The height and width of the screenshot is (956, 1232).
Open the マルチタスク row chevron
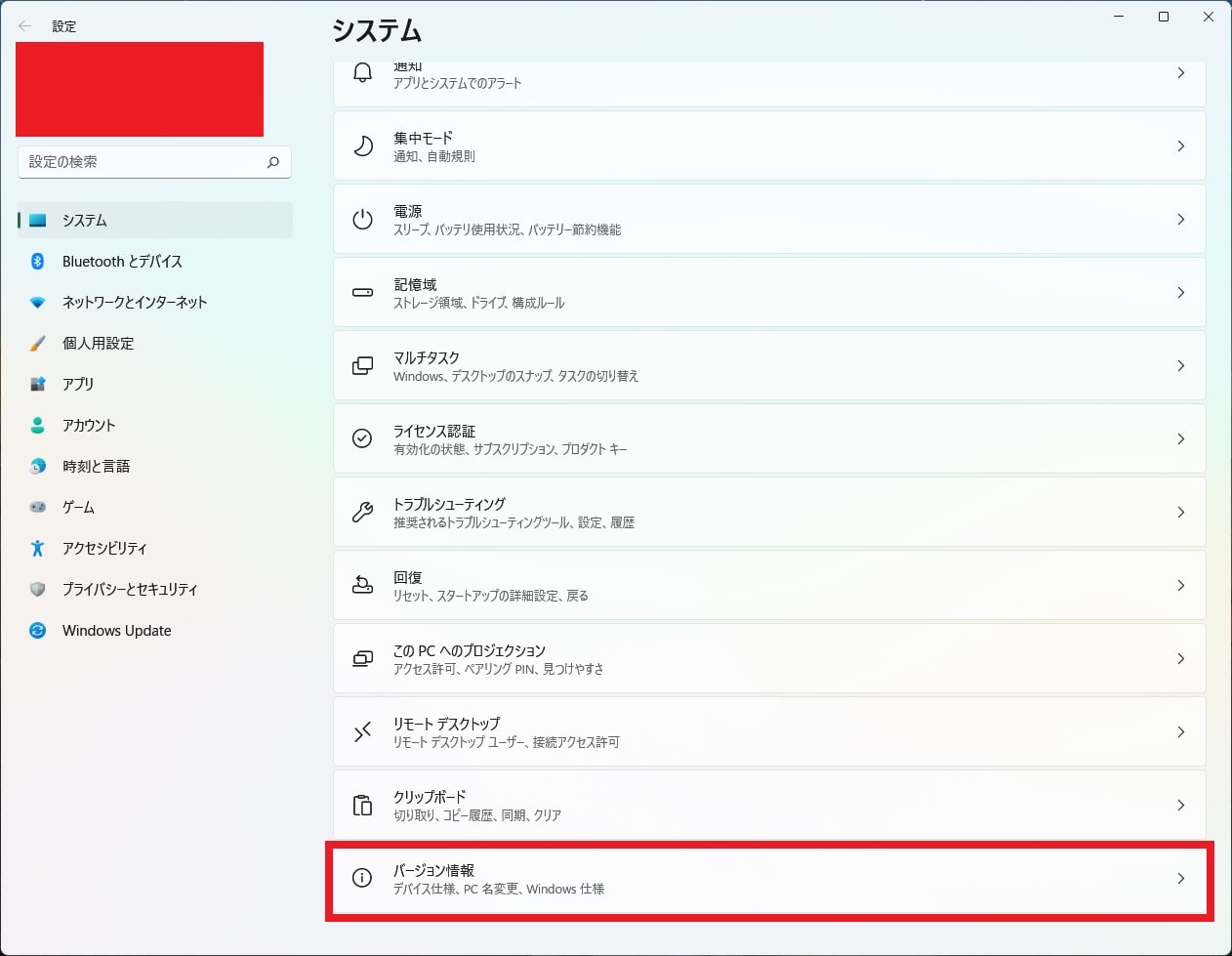[x=1180, y=365]
